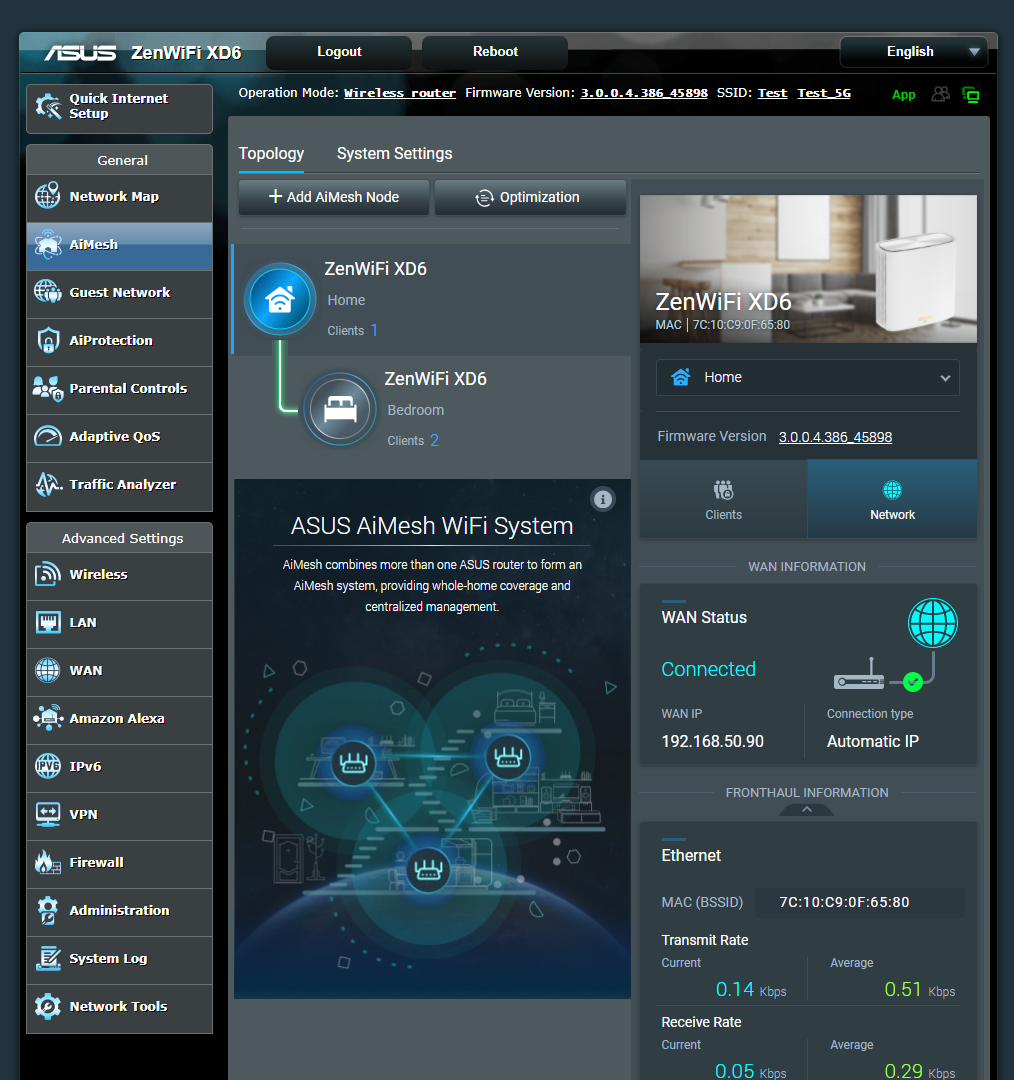Click the Parental Controls icon
1014x1080 pixels.
click(48, 388)
